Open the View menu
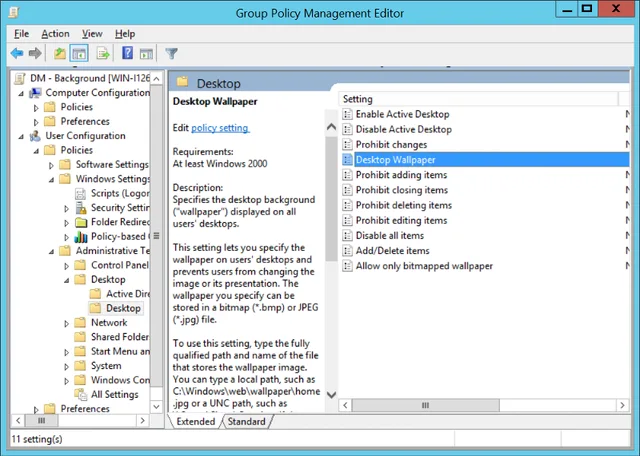The image size is (640, 456). (92, 34)
